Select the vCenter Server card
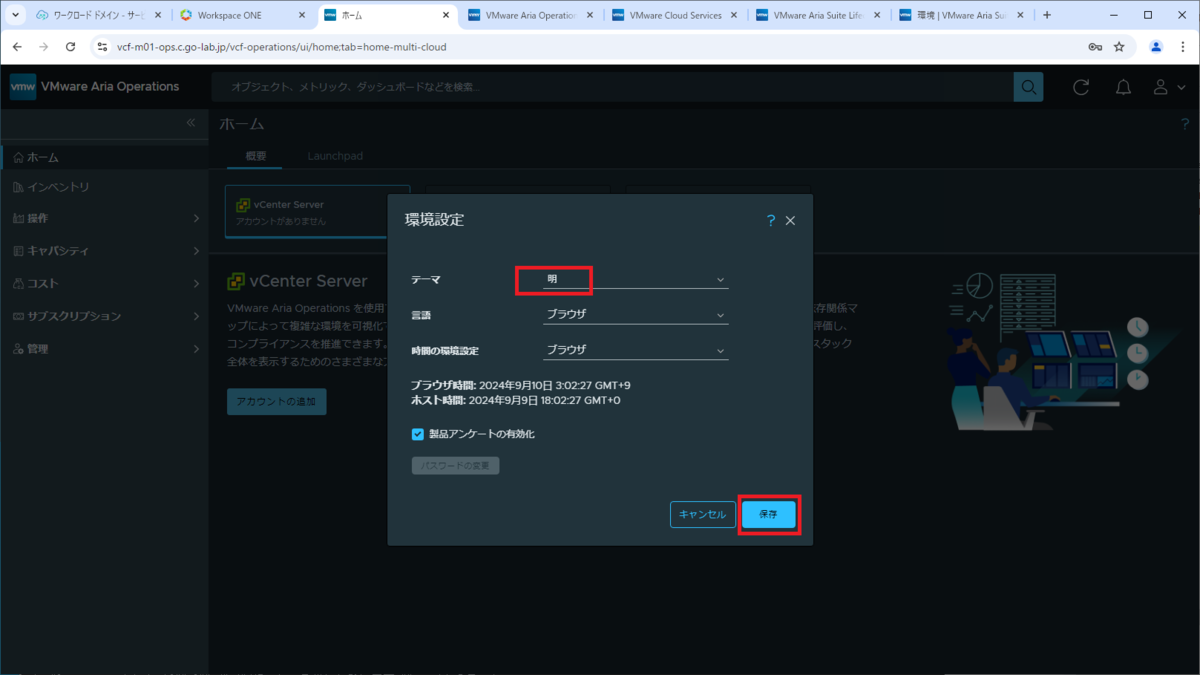The image size is (1200, 675). [318, 211]
